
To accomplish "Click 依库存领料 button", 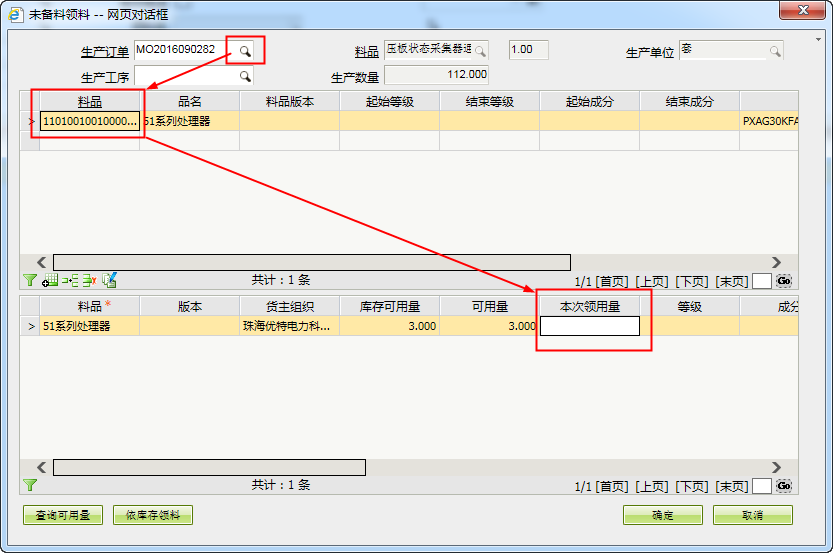I will click(x=153, y=515).
